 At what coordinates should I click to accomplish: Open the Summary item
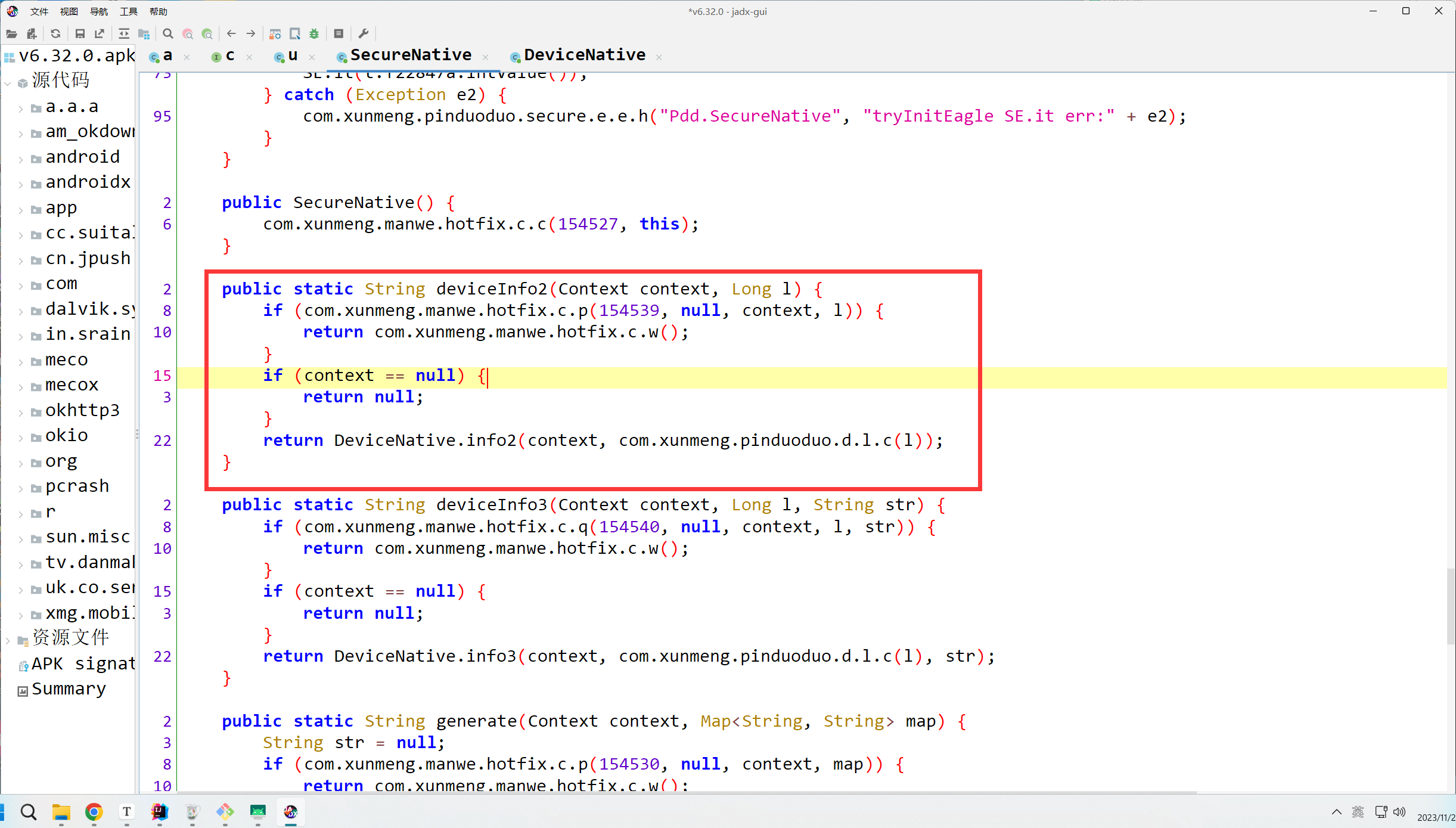[x=63, y=689]
